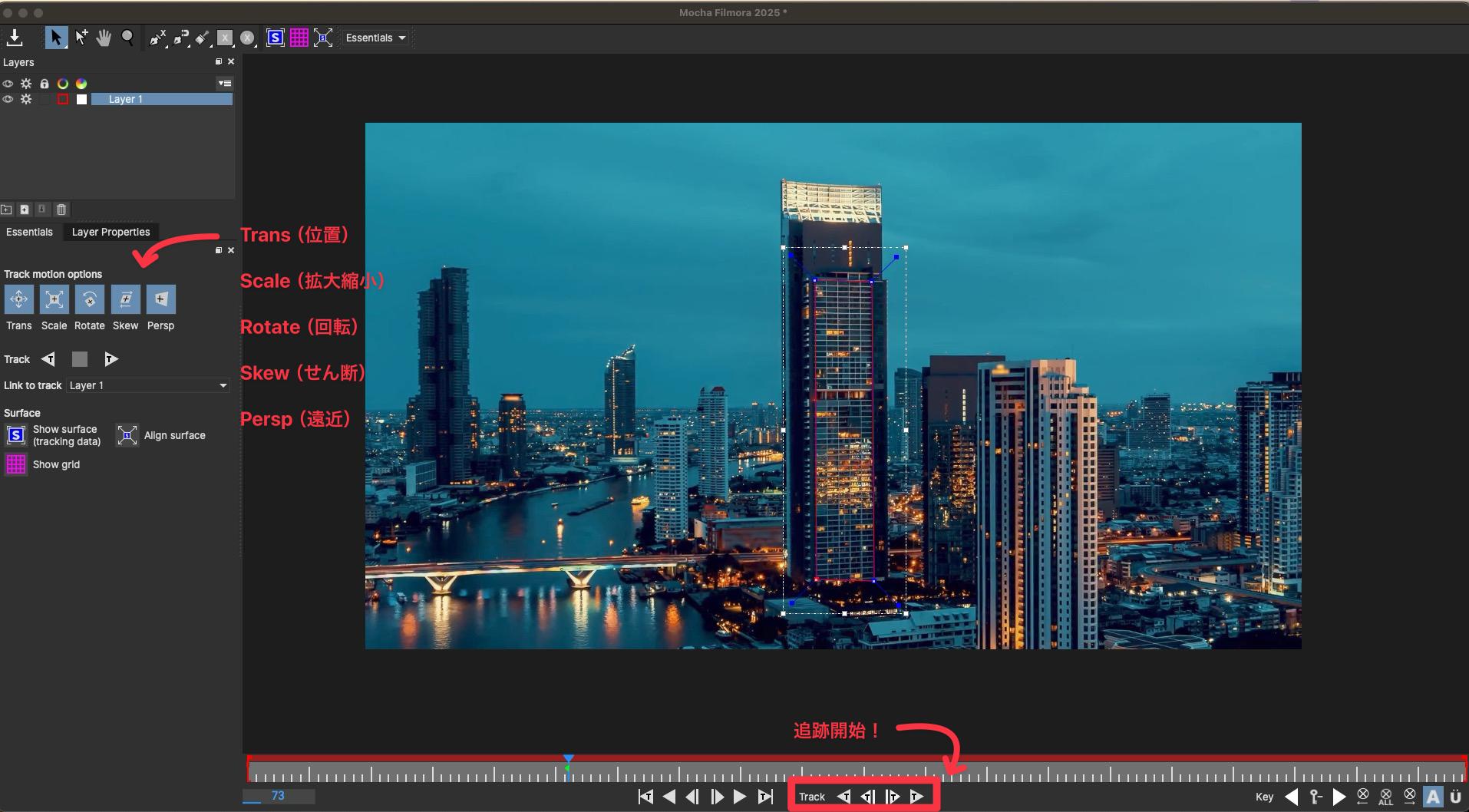
Task: Undock the Layers panel
Action: tap(219, 61)
